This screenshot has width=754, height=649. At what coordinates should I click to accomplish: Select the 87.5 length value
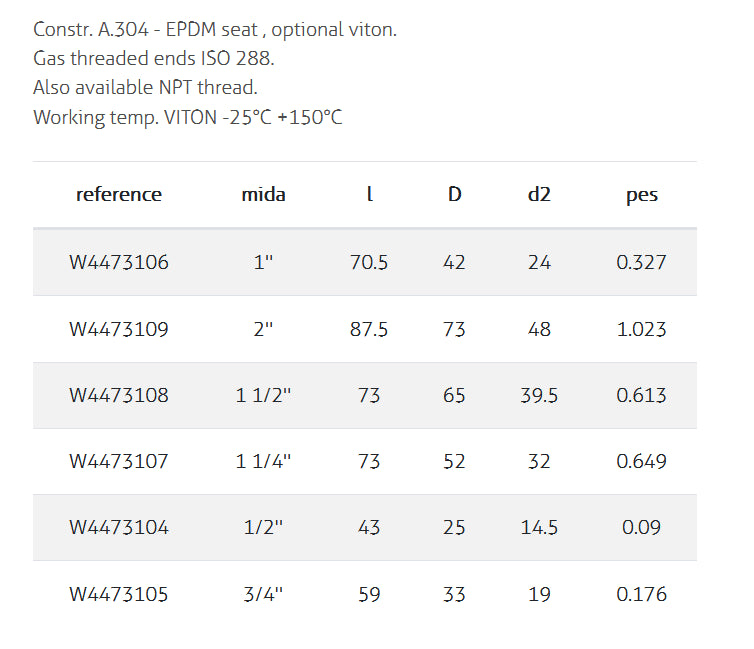pyautogui.click(x=369, y=329)
